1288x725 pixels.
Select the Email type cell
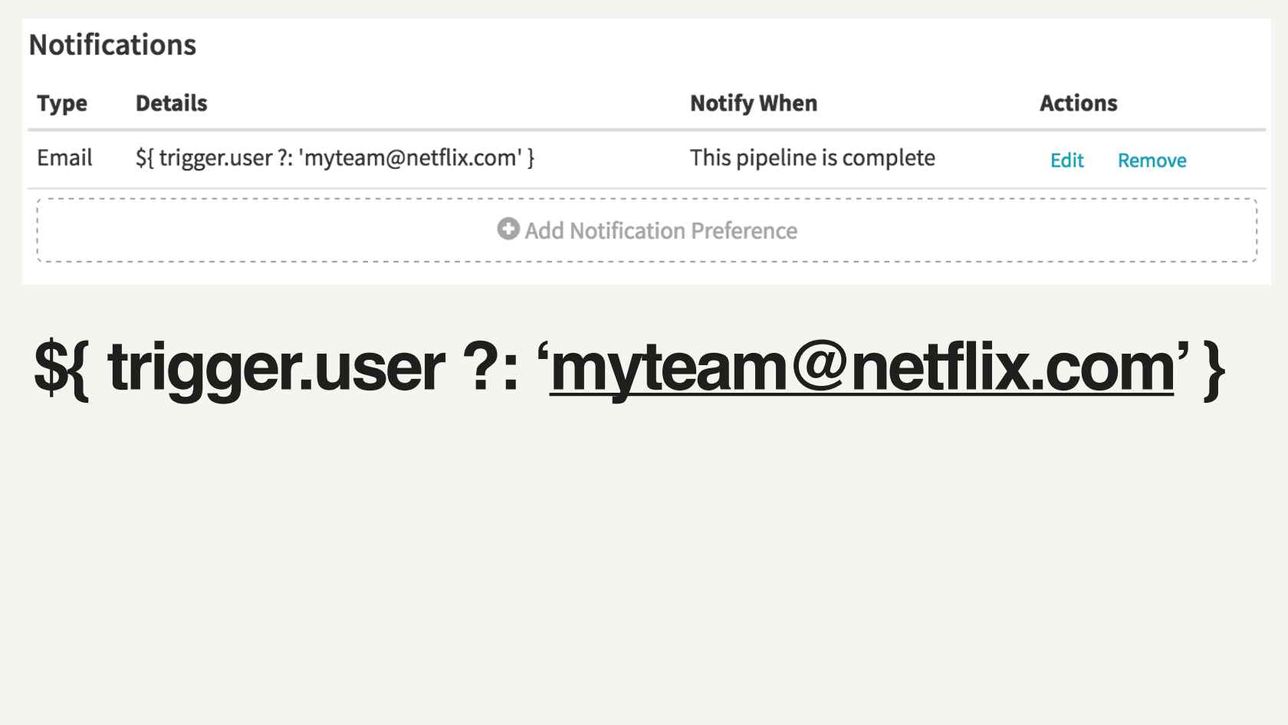(65, 158)
